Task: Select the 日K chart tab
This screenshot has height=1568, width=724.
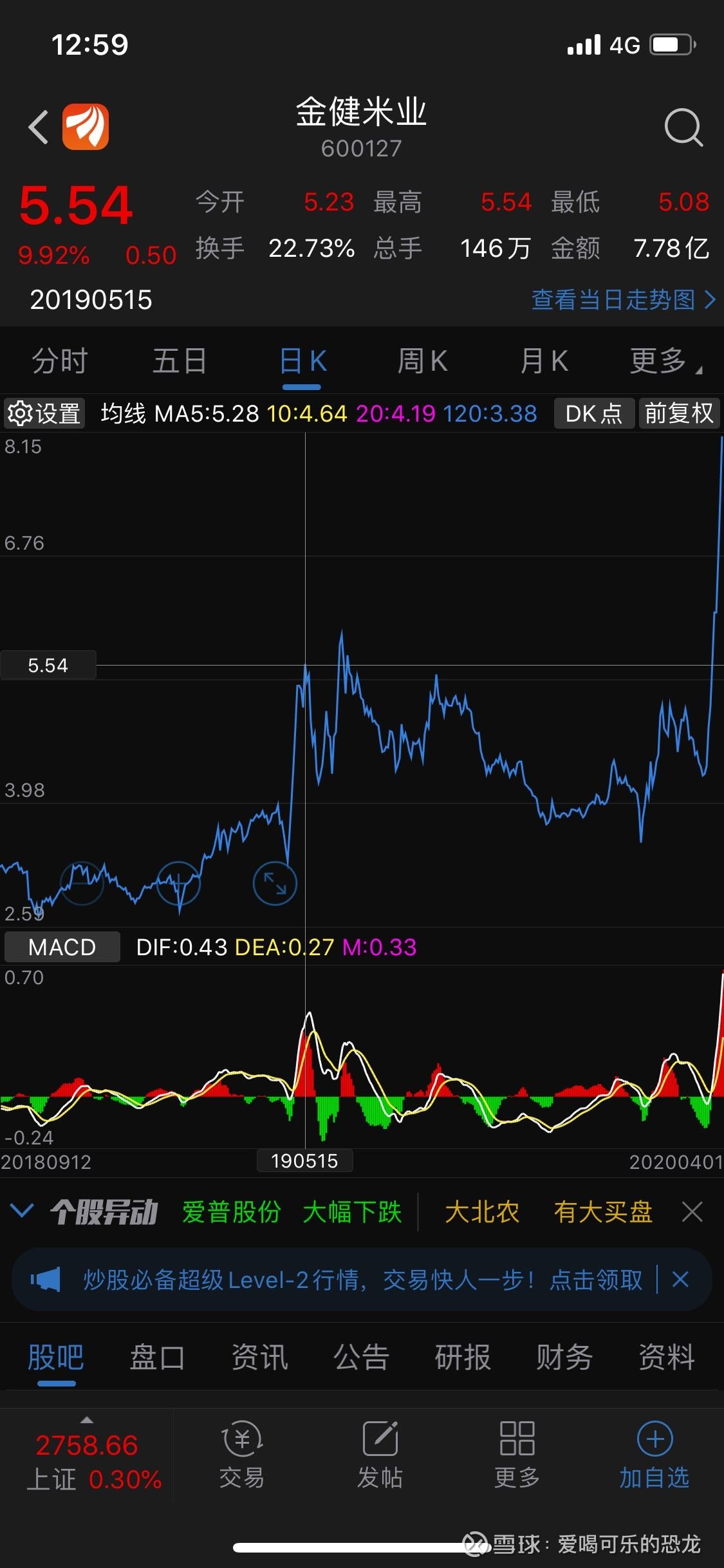Action: point(302,361)
